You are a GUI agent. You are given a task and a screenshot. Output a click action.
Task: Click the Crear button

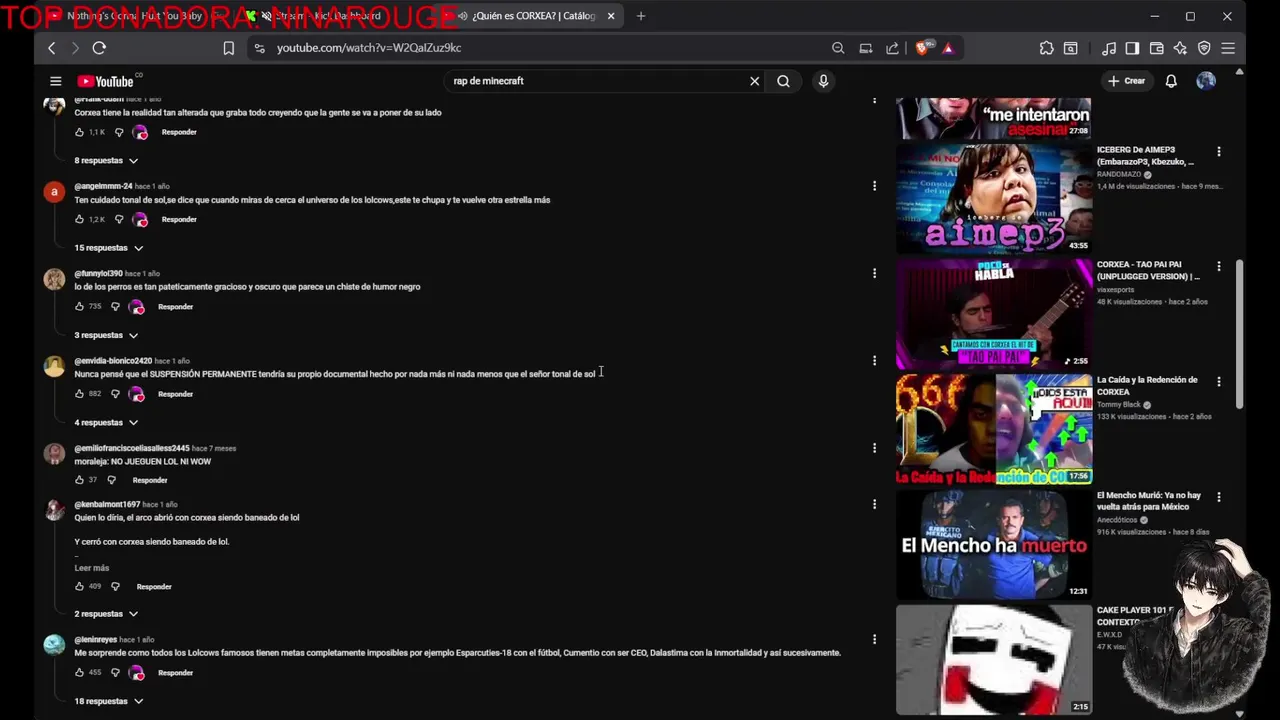tap(1127, 81)
